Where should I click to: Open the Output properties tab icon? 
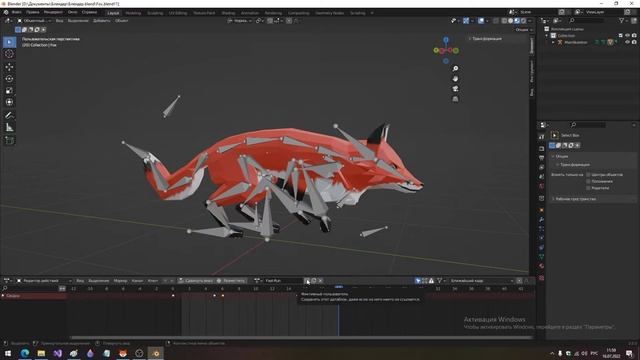pyautogui.click(x=542, y=158)
